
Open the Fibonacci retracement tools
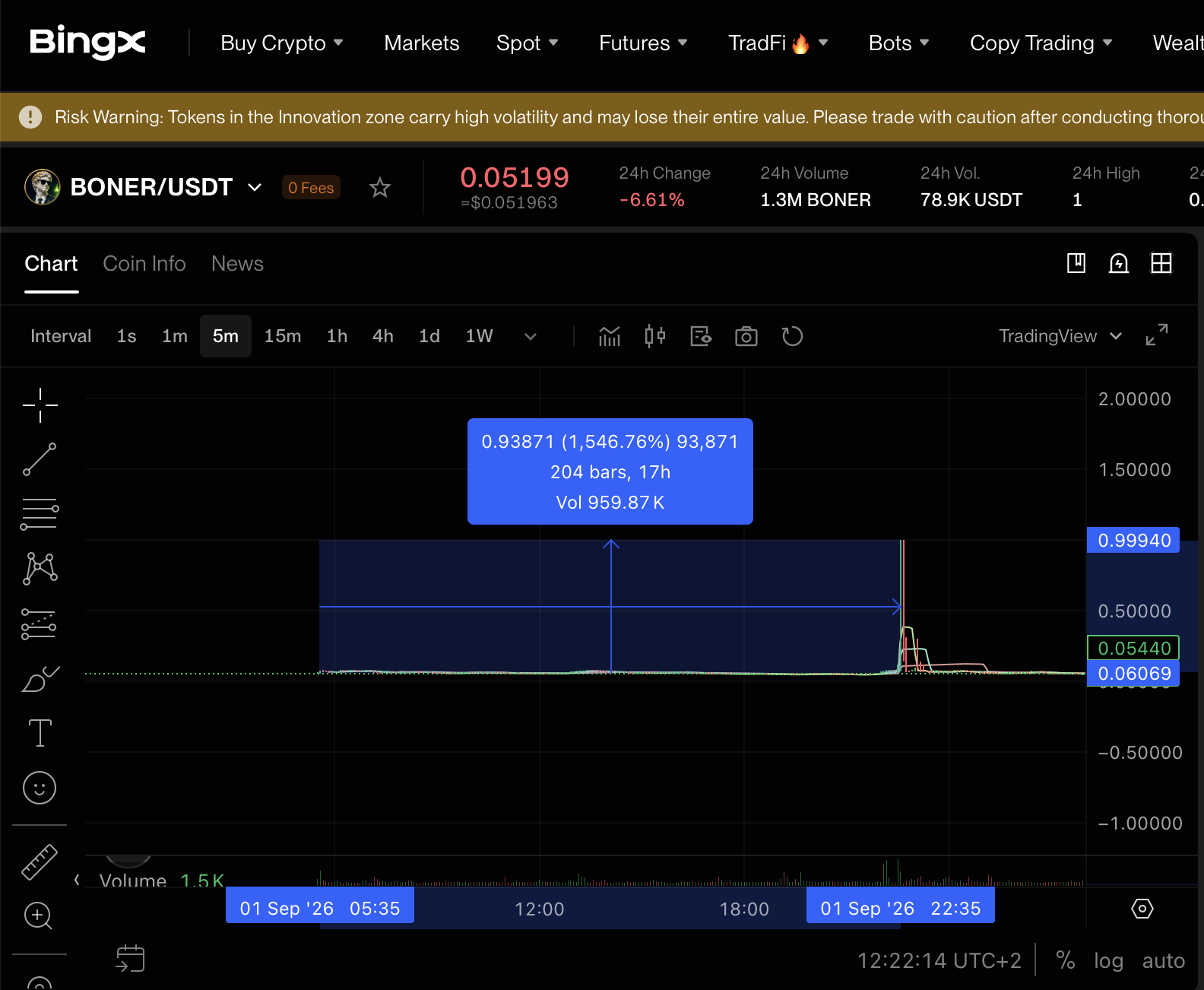(x=40, y=514)
